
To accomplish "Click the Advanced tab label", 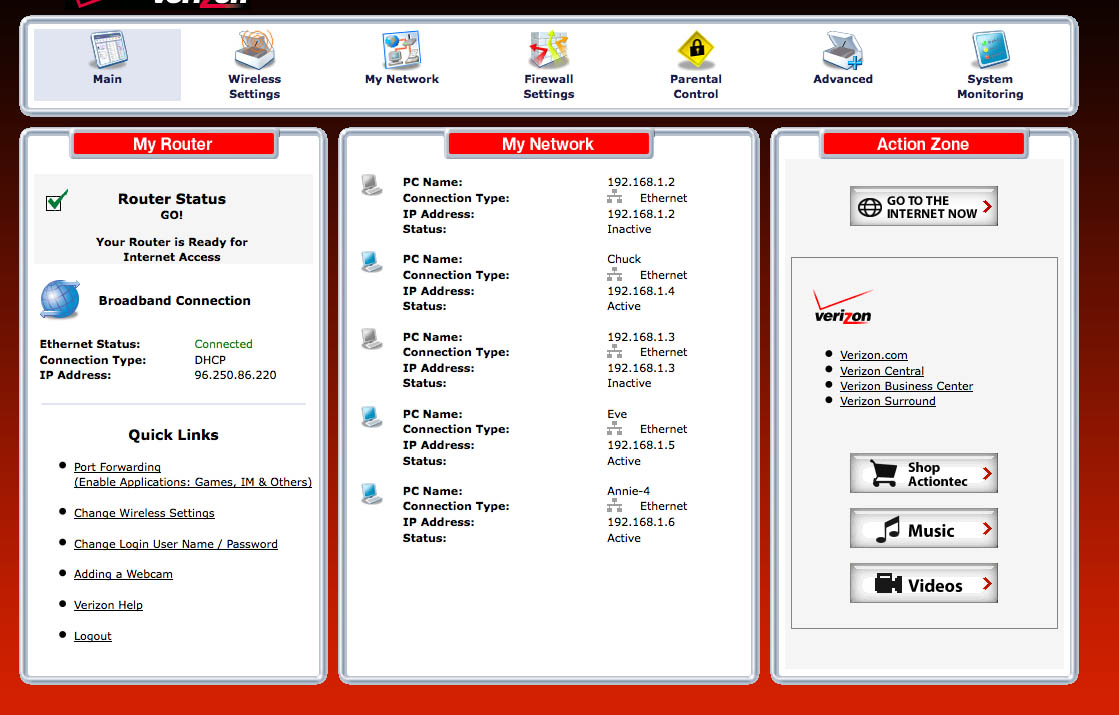I will 843,79.
